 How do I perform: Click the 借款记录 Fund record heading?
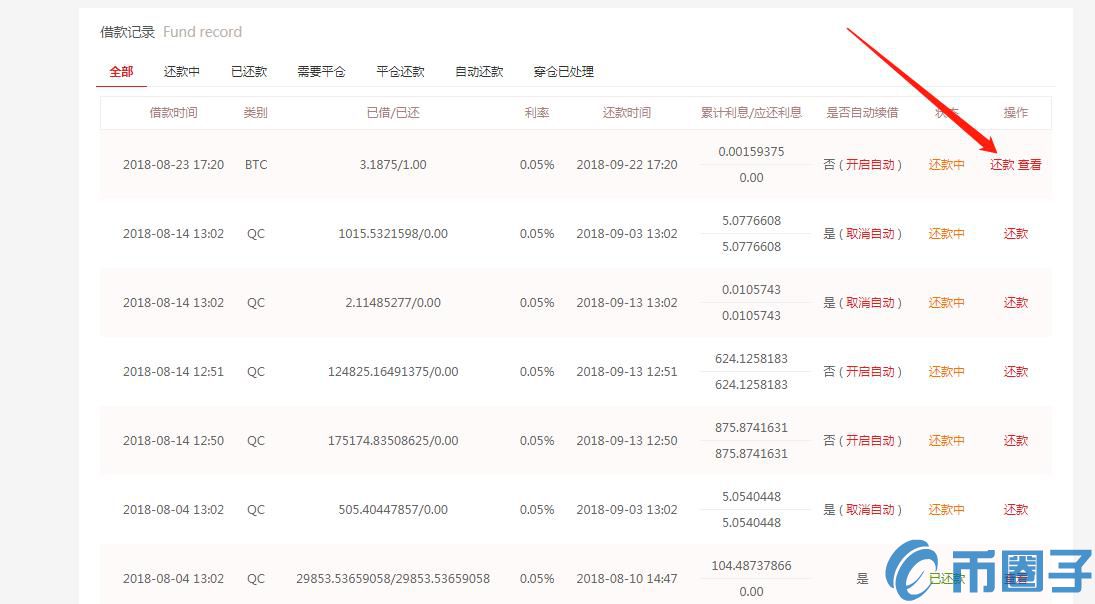(x=171, y=32)
